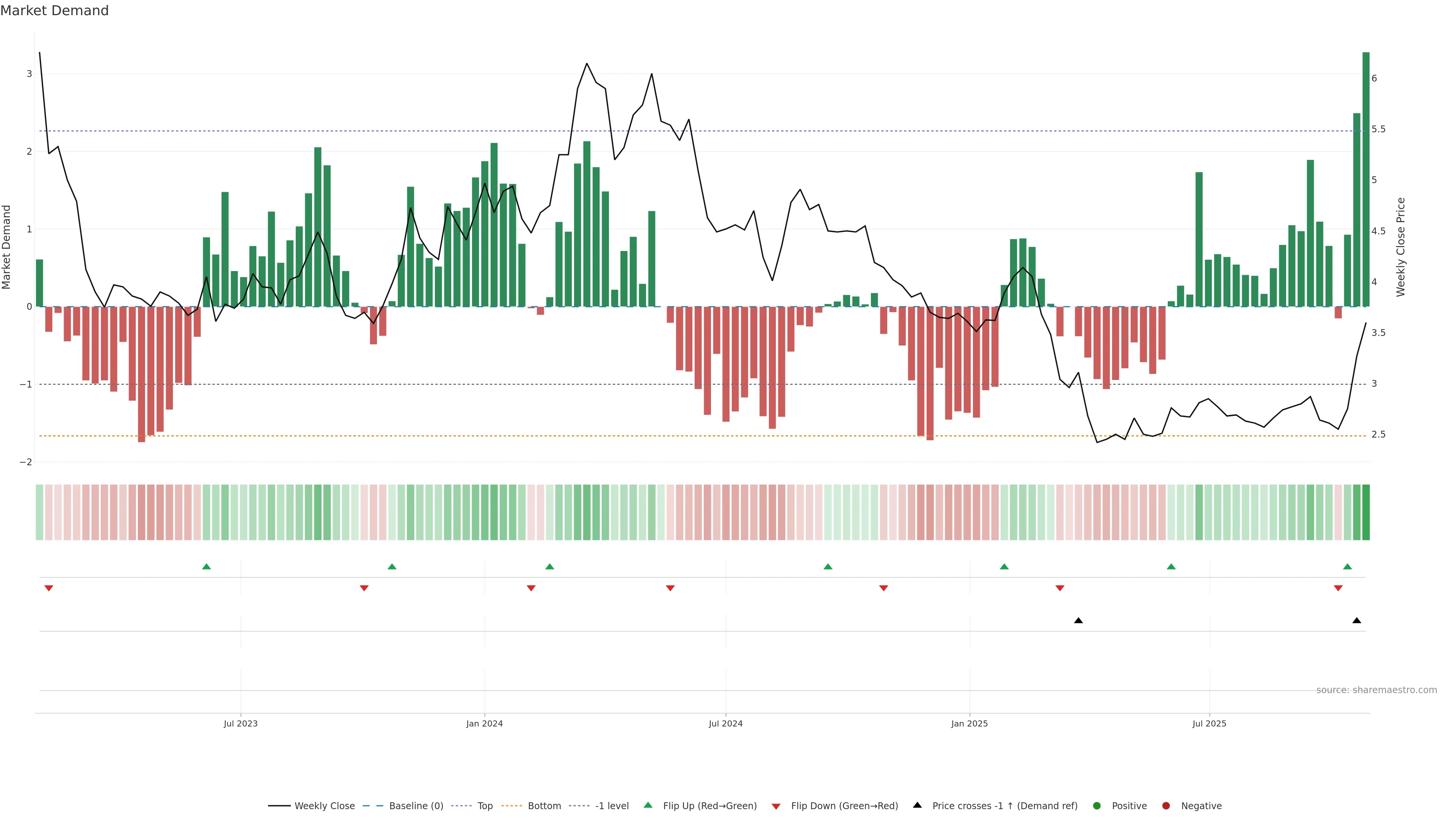
Task: Click red Flip Down legend triangle icon
Action: [x=776, y=806]
